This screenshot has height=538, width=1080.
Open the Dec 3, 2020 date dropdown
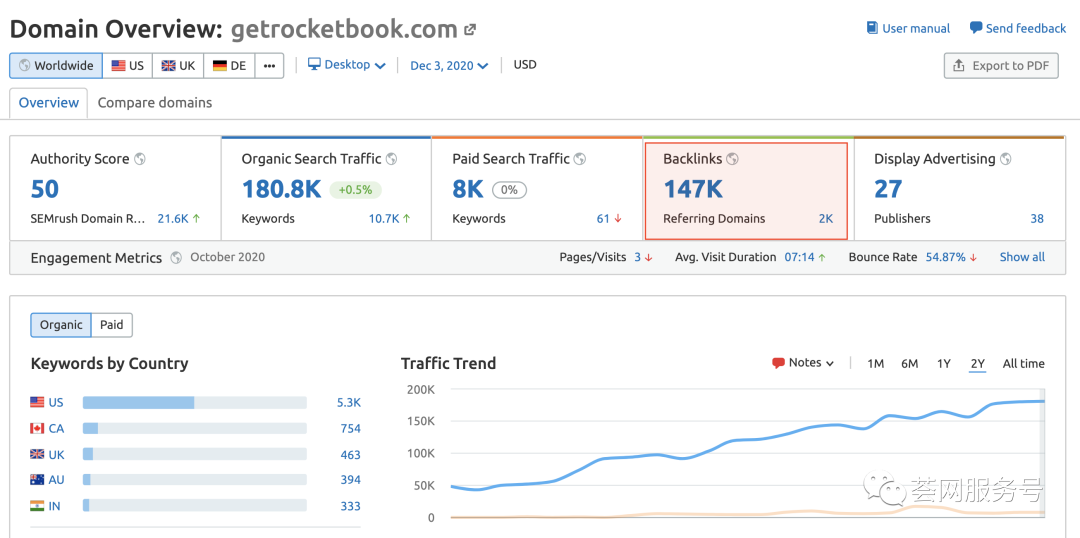(449, 66)
